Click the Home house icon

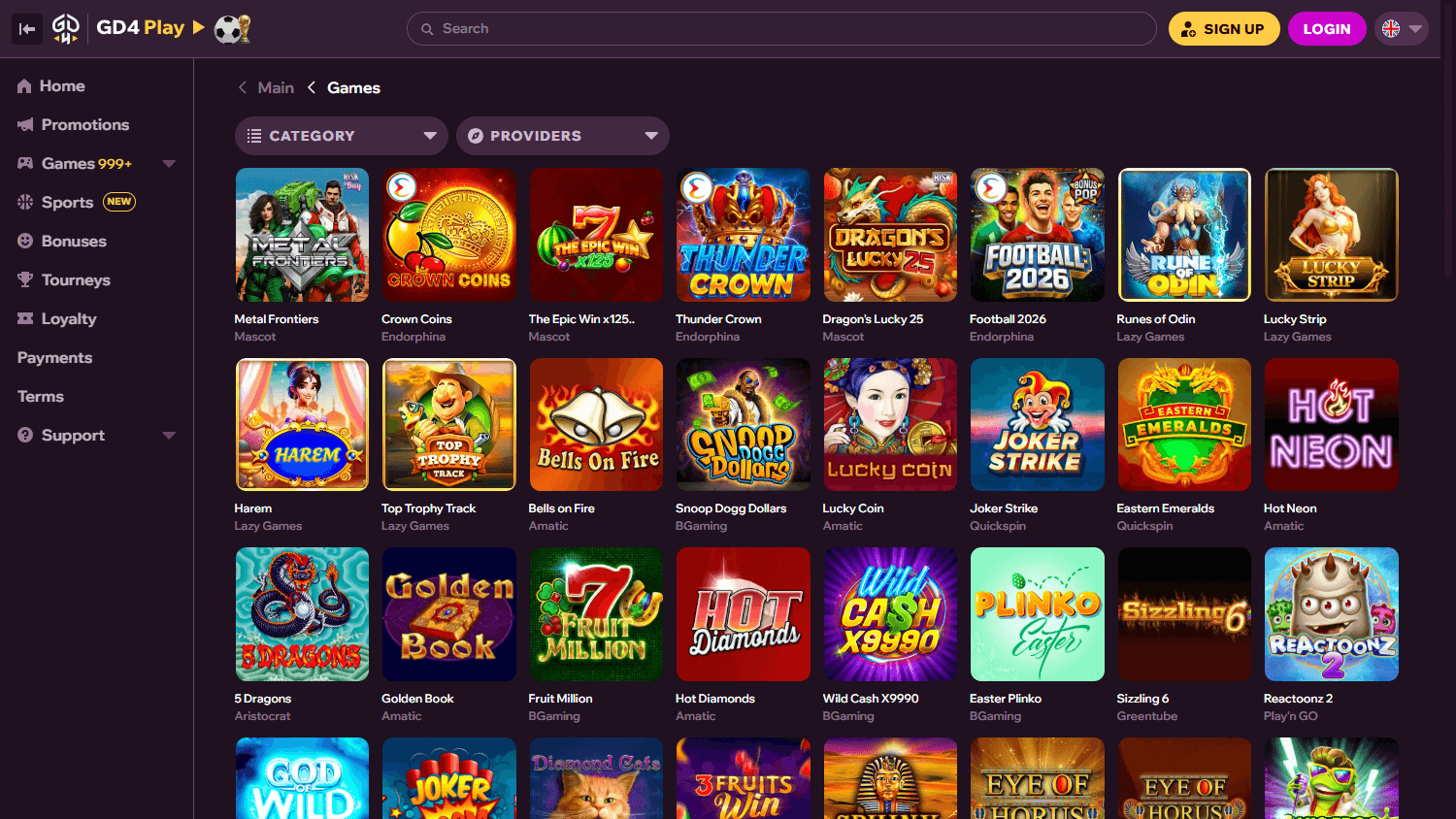(25, 86)
